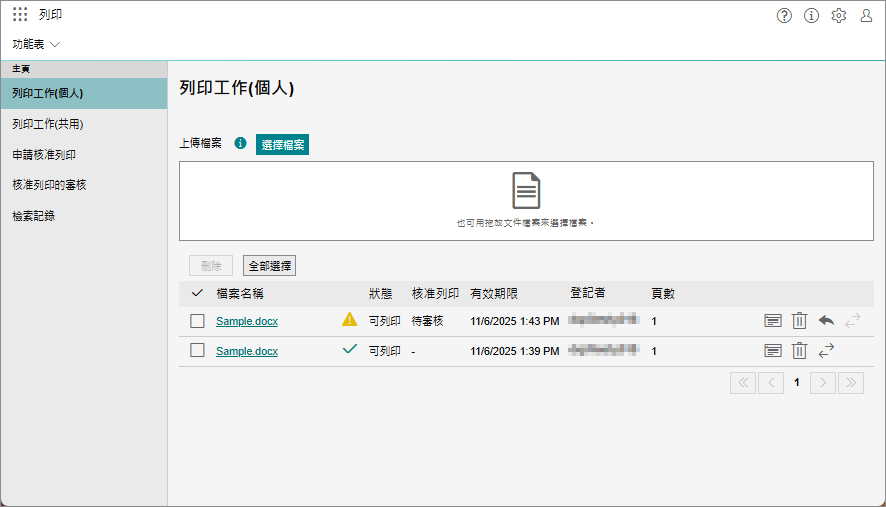886x507 pixels.
Task: Jump to last page in pagination
Action: coord(851,382)
